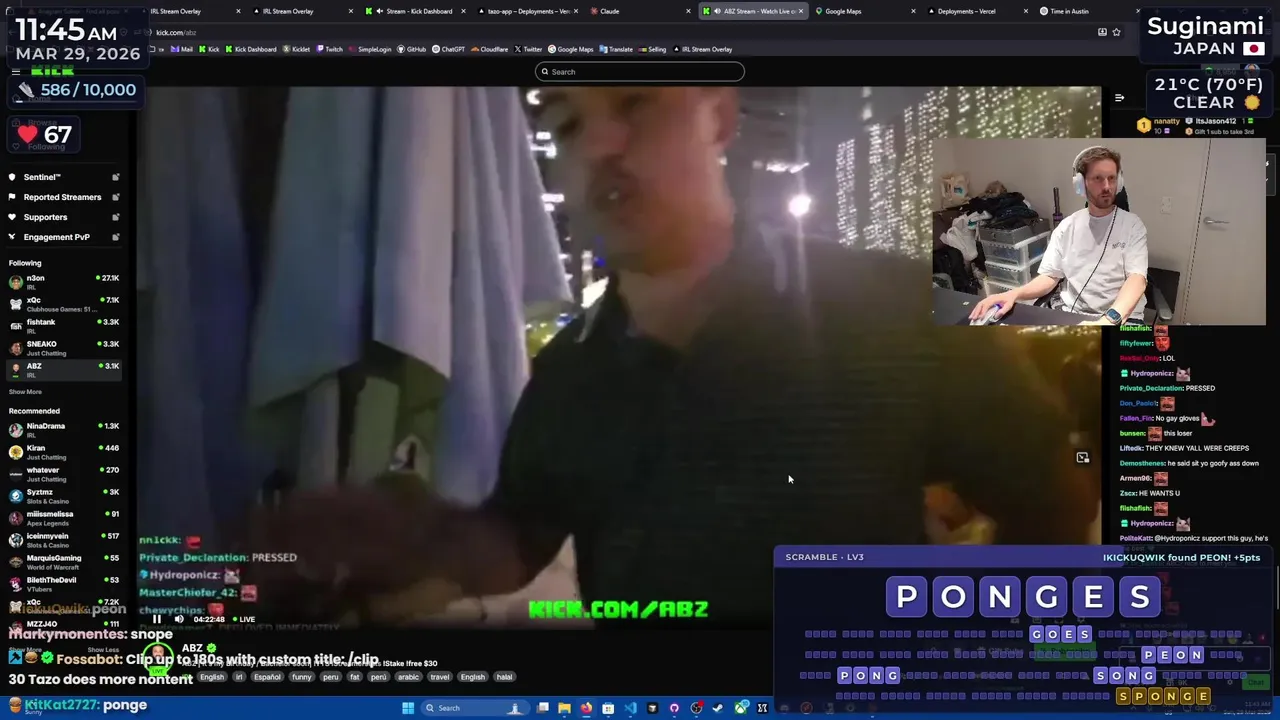The image size is (1280, 720).
Task: Click the Supporters heart icon
Action: tap(12, 217)
